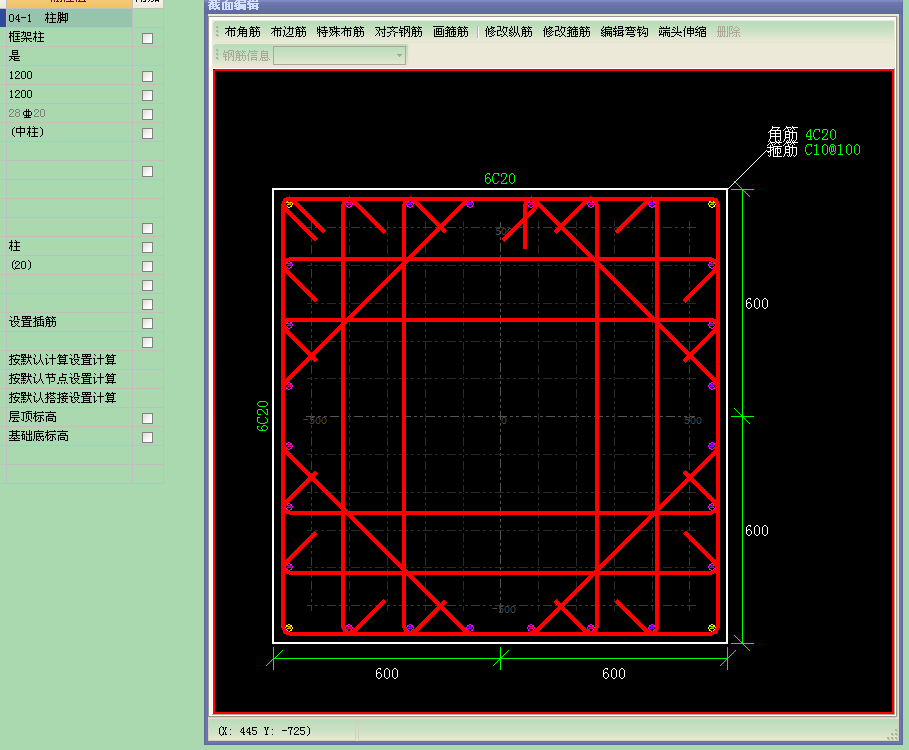Select the bottom-right yellow corner rebar point
909x750 pixels.
712,628
